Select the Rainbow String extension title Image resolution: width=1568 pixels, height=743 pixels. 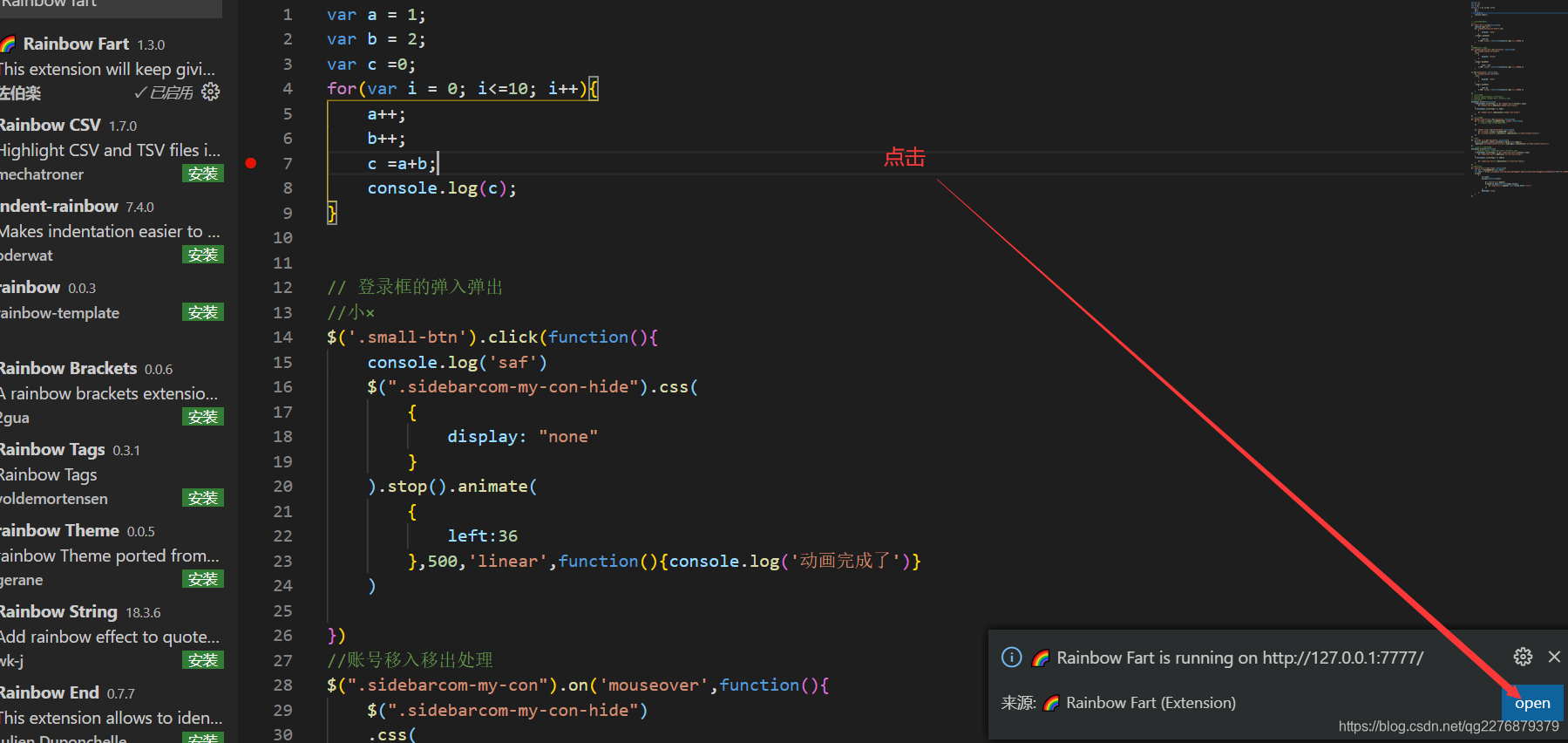pos(58,611)
